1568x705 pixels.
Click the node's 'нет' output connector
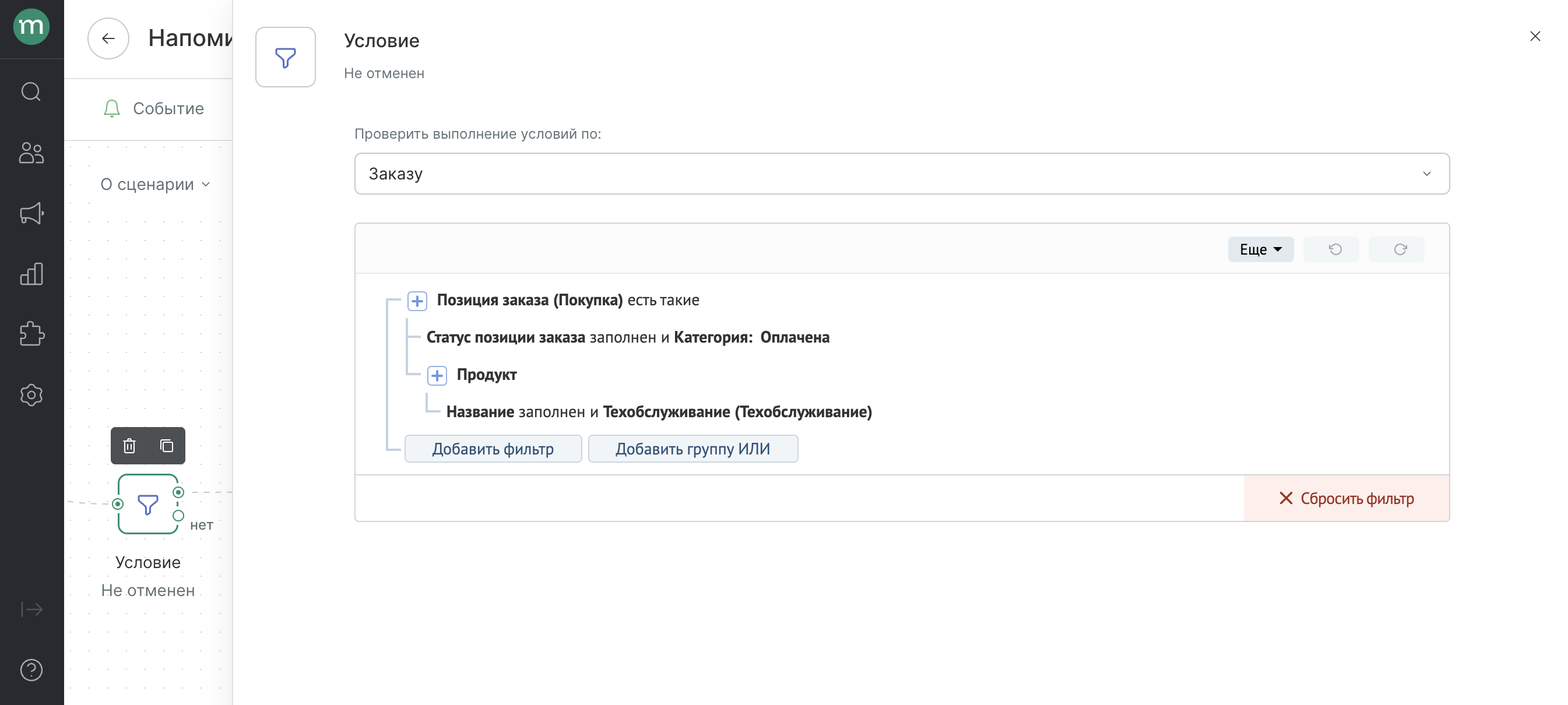(178, 516)
